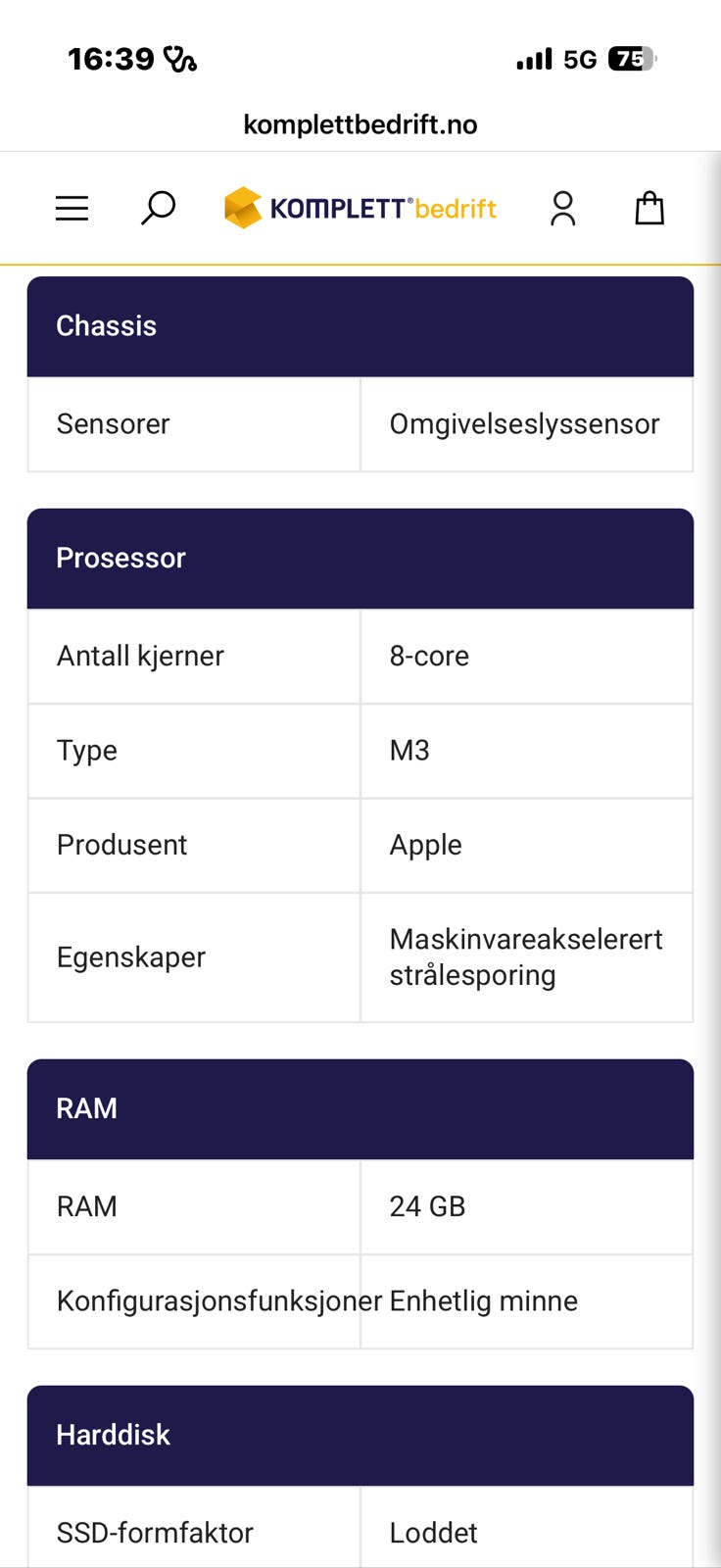Open the user account icon
This screenshot has width=721, height=1568.
tap(562, 208)
